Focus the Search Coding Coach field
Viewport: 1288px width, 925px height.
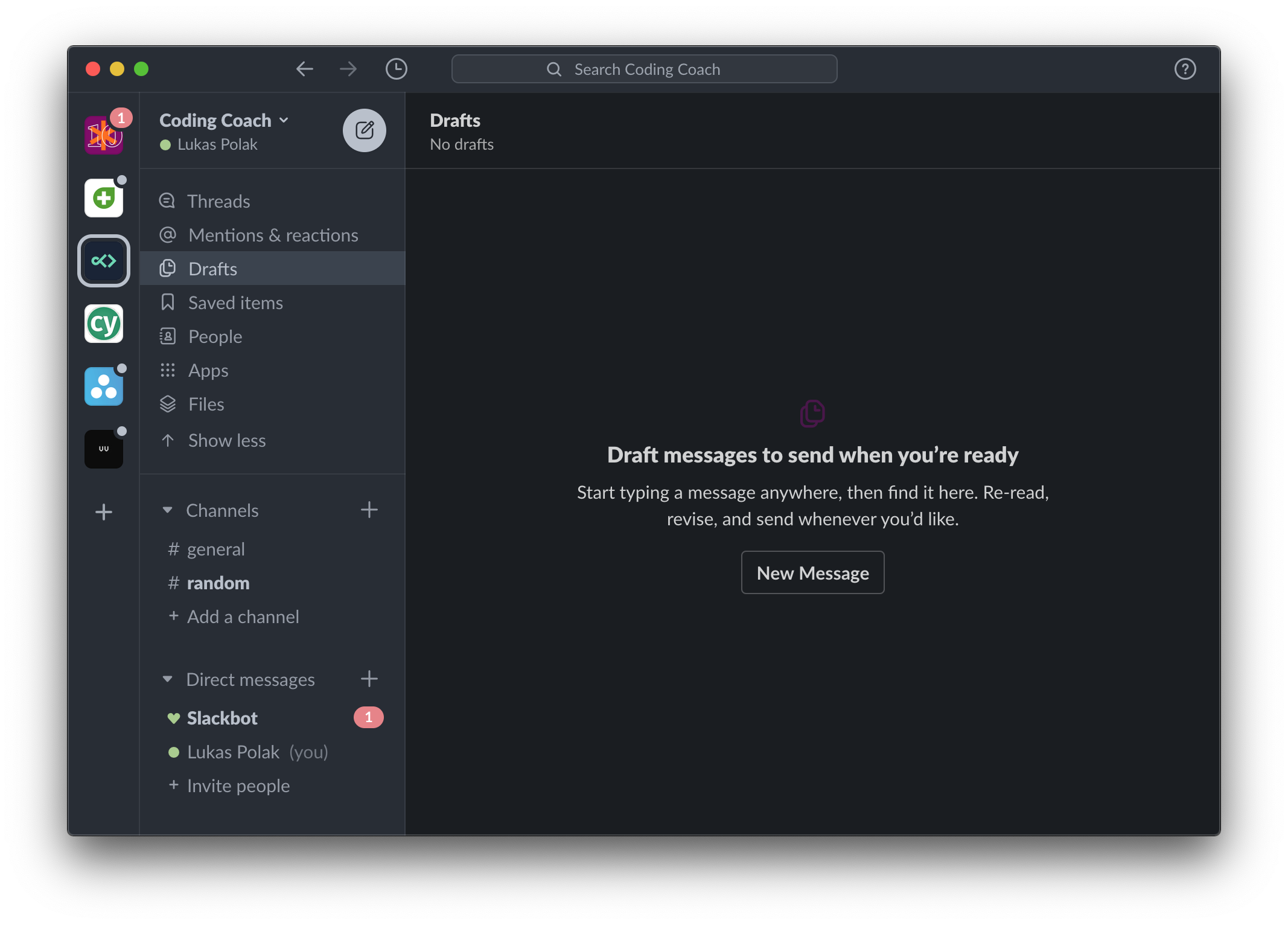coord(644,69)
